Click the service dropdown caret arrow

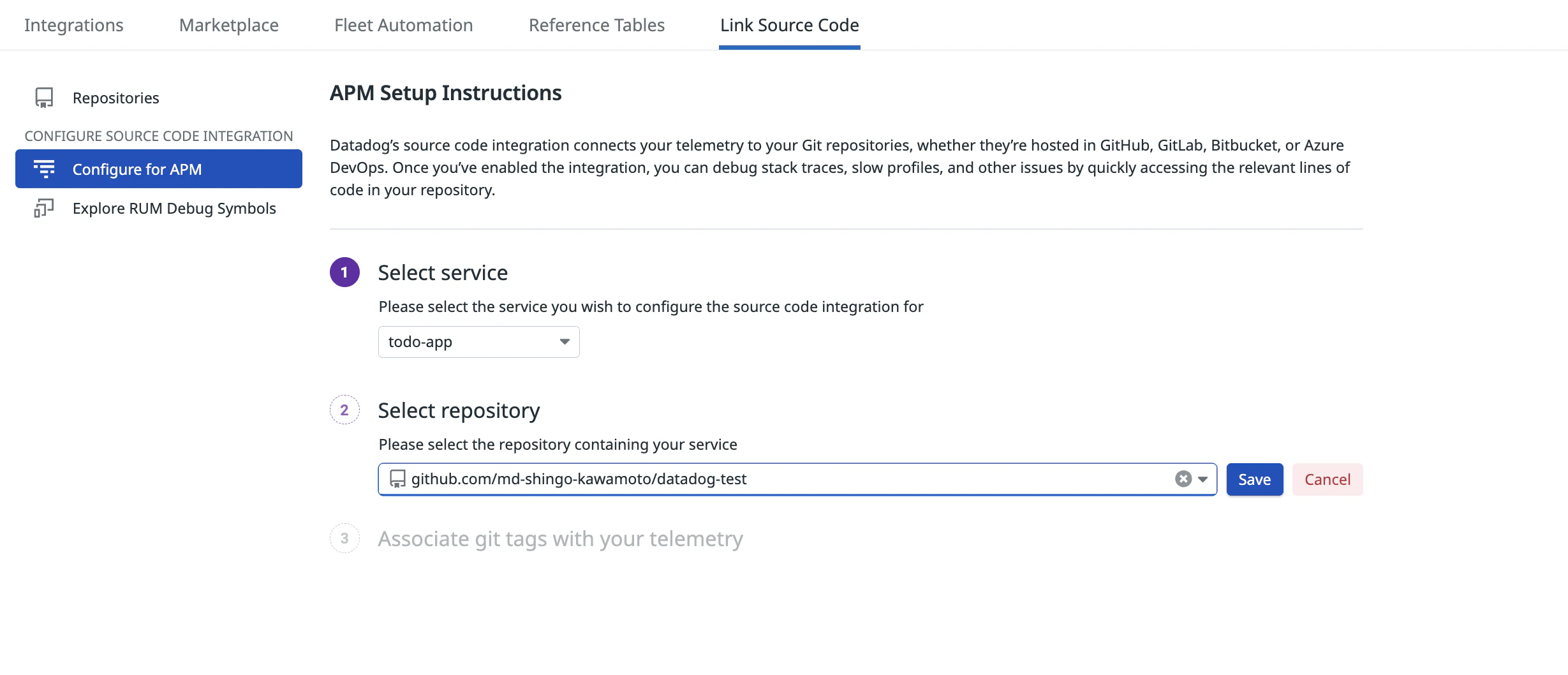coord(565,342)
